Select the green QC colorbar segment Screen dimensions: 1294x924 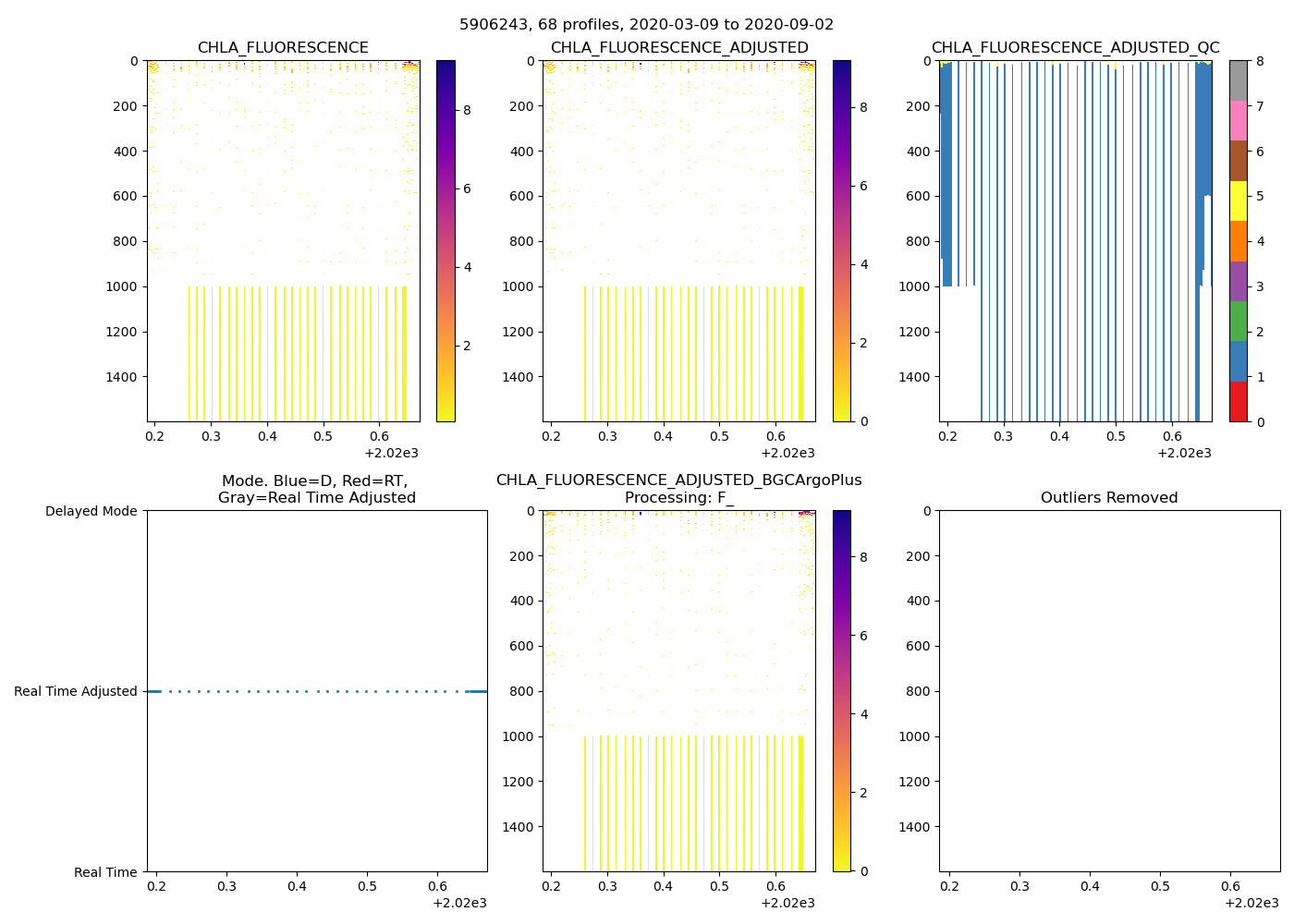coord(1238,322)
